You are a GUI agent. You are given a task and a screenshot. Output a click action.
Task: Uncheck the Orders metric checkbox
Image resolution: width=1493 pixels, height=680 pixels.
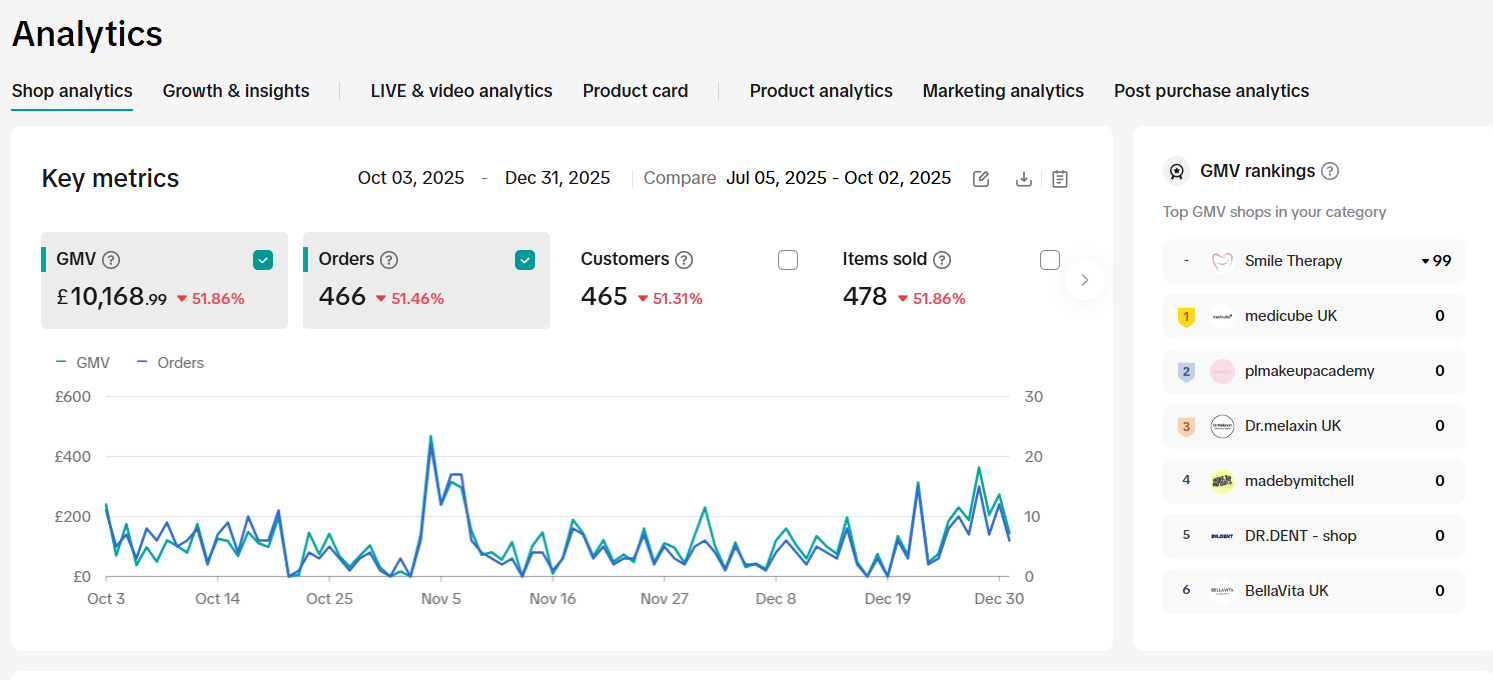[x=525, y=260]
